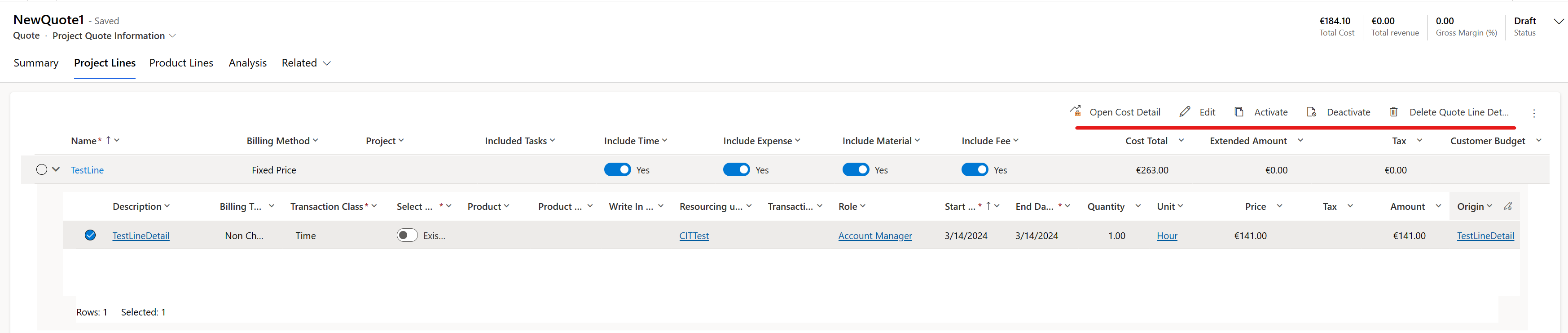
Task: Click the Activate document icon
Action: pyautogui.click(x=1239, y=111)
